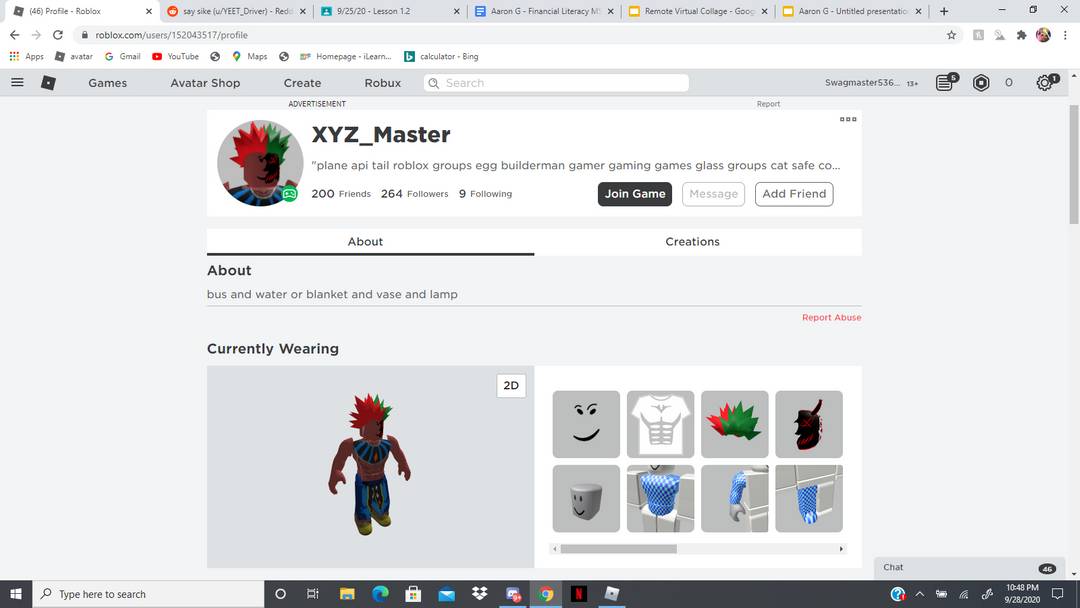Image resolution: width=1080 pixels, height=608 pixels.
Task: Expand the Chat panel
Action: pos(967,567)
